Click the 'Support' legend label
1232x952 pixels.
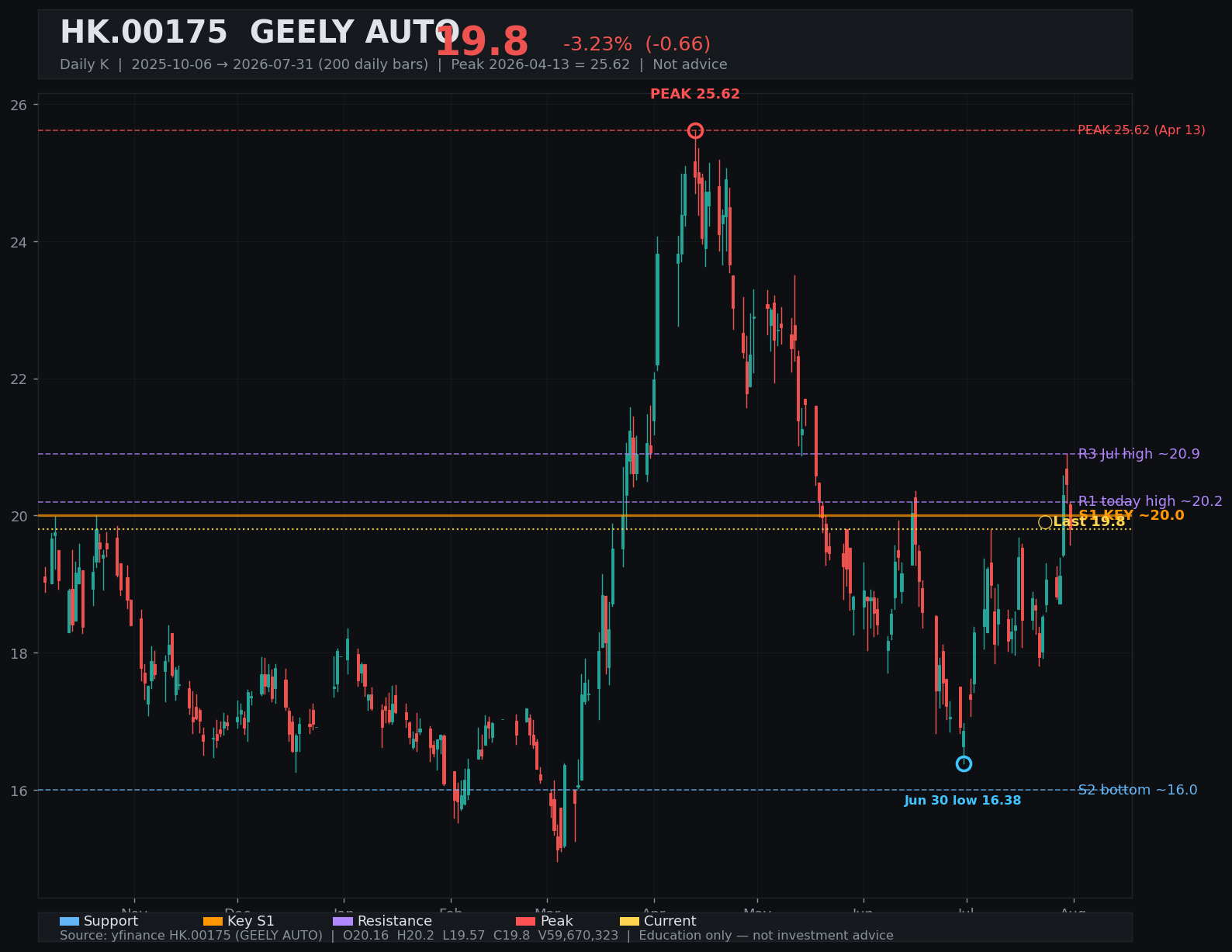[111, 921]
